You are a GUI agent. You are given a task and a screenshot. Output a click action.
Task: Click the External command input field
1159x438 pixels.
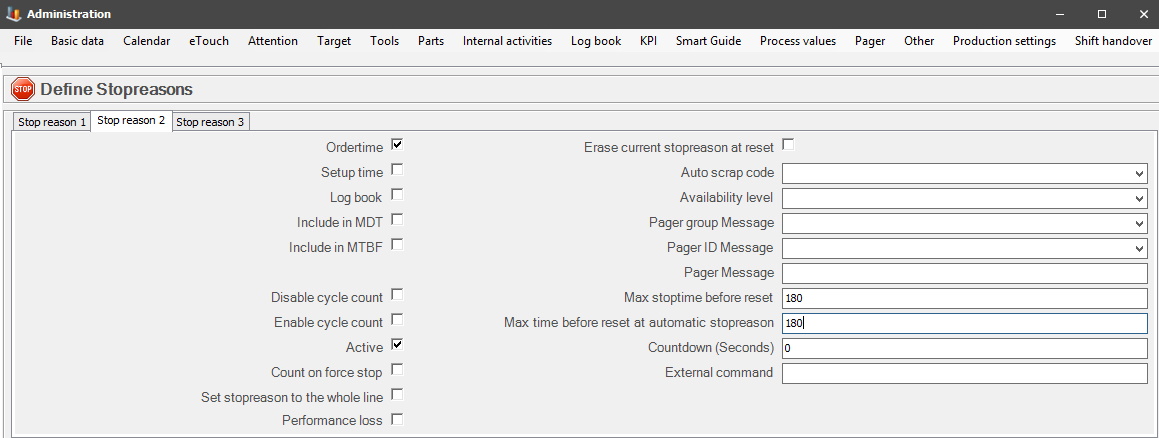pyautogui.click(x=965, y=373)
